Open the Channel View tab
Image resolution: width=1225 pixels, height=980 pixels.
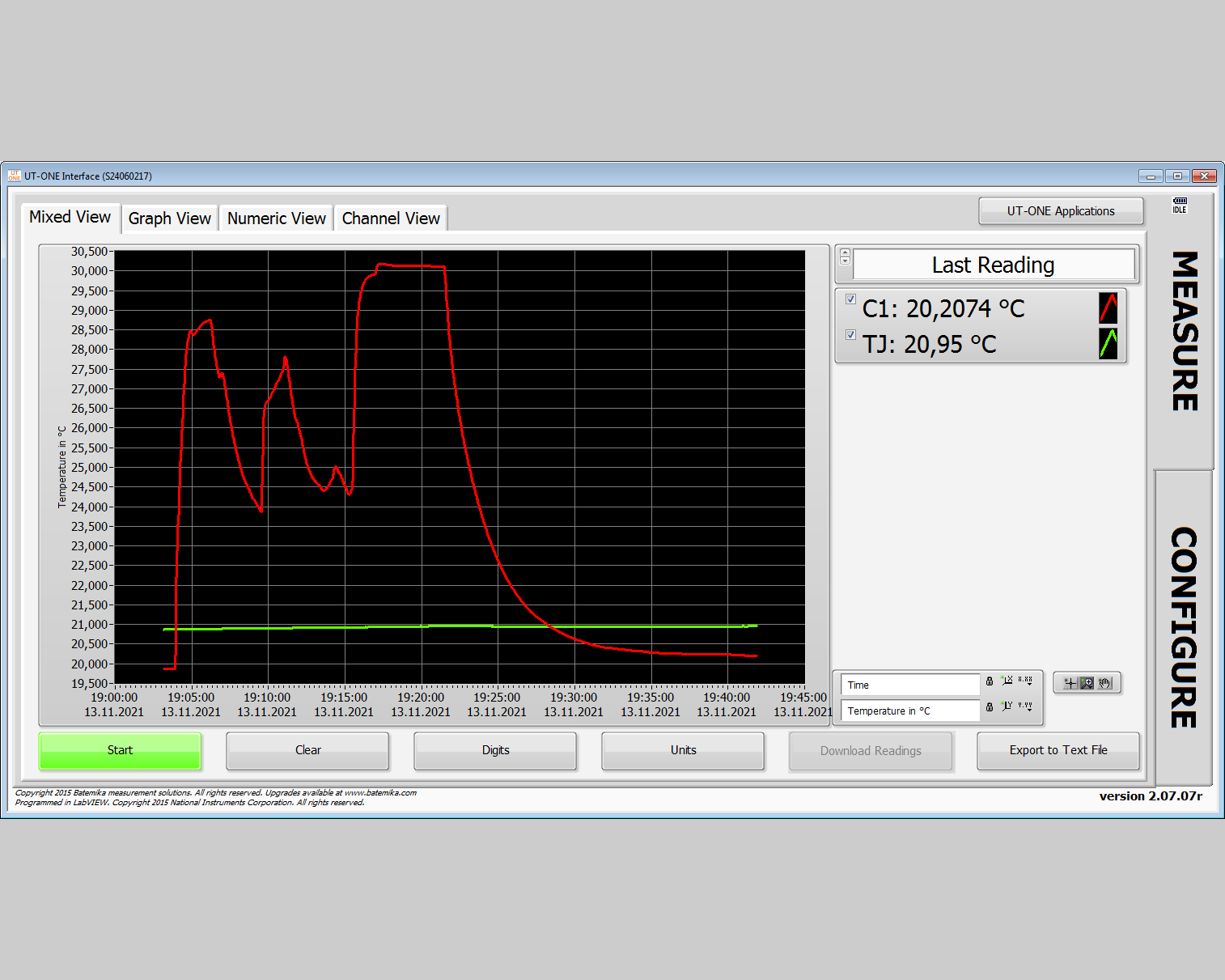[391, 218]
